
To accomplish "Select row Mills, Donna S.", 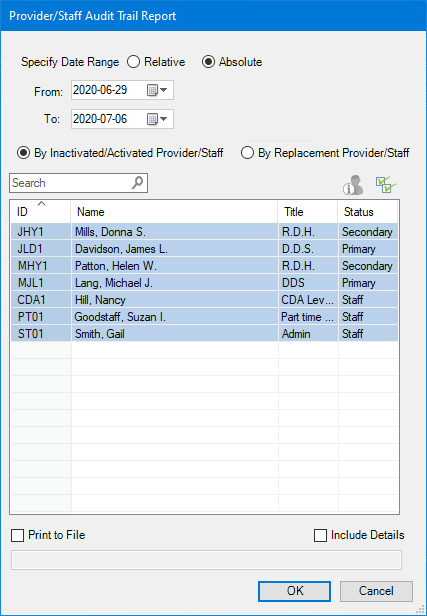I will coord(204,232).
